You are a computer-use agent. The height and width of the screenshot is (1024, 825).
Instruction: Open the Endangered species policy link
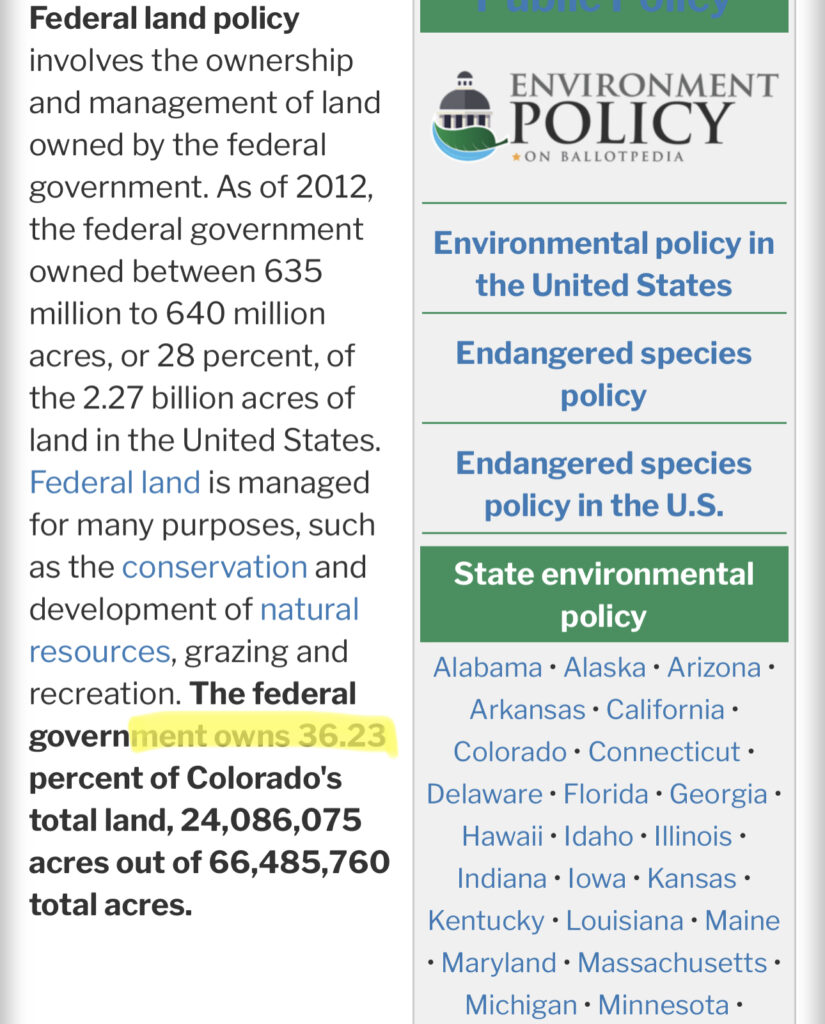tap(604, 374)
